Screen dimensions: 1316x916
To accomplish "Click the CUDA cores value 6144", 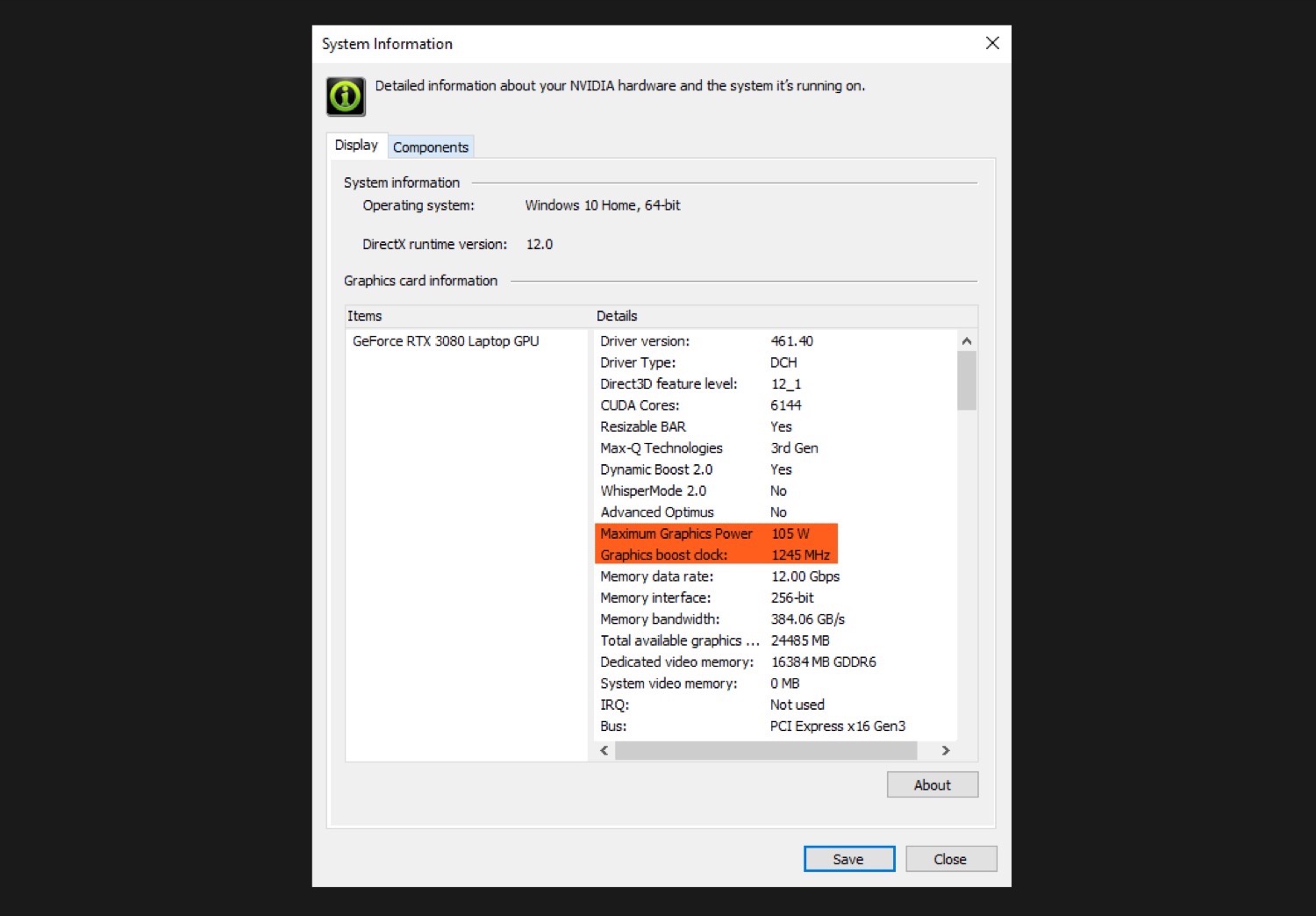I will coord(786,405).
